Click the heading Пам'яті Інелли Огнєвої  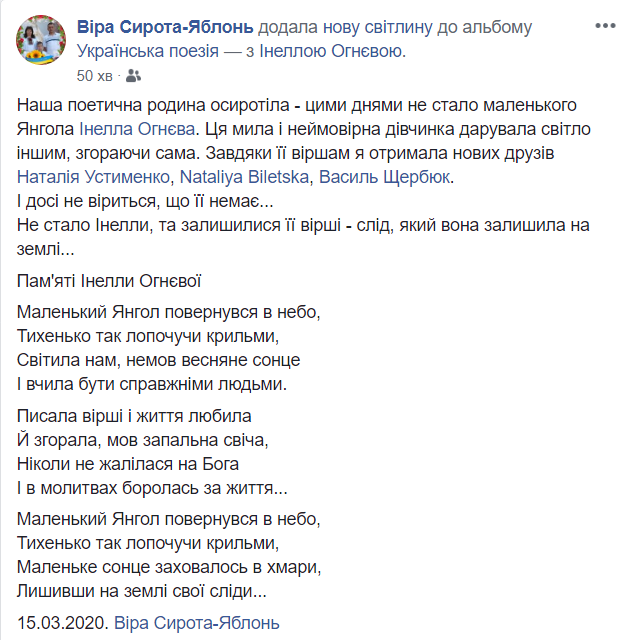coord(109,281)
